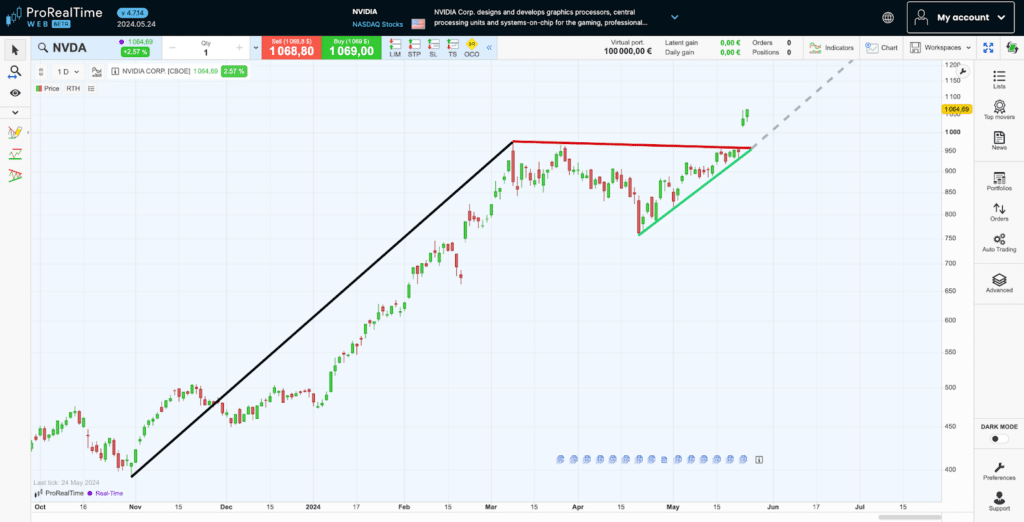
Task: Open dropdown arrow next to quantity
Action: tap(255, 48)
